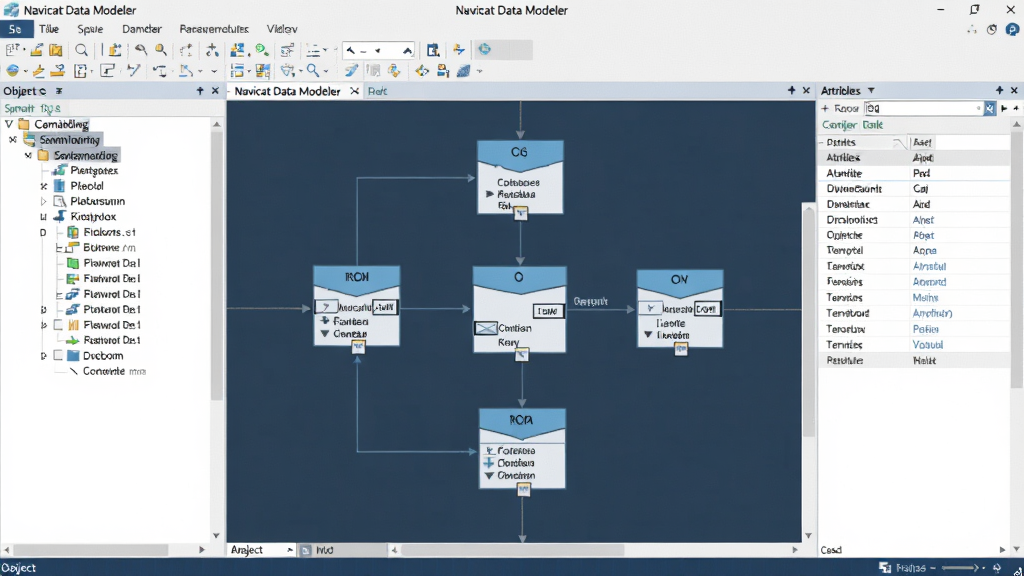Click the new model icon at toolbar start

[x=12, y=50]
